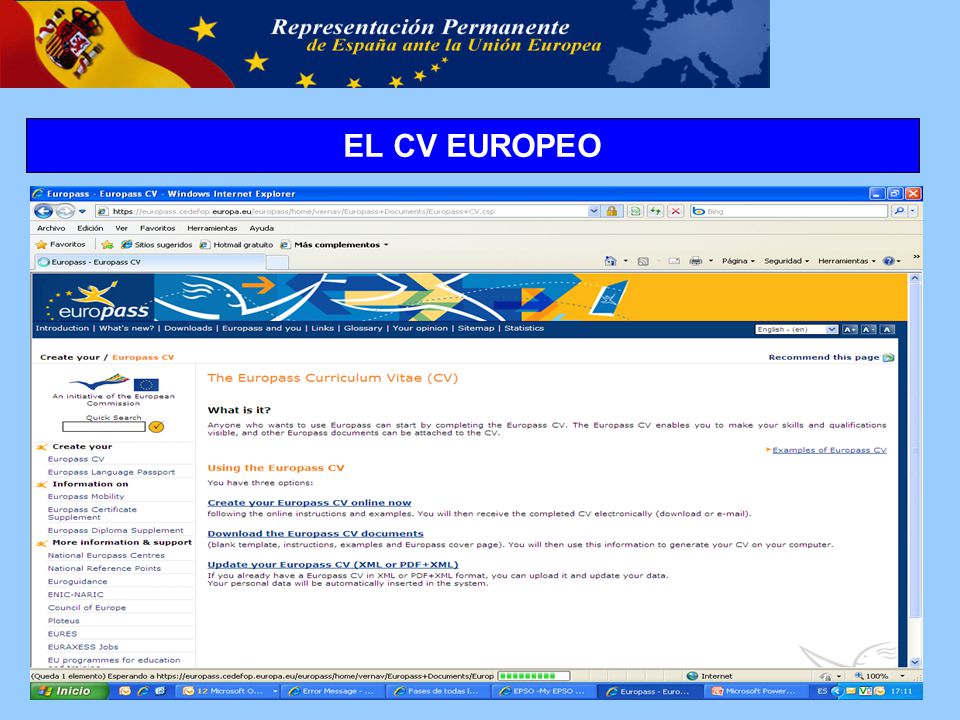Open the Sitemap link
Image resolution: width=960 pixels, height=720 pixels.
(x=476, y=328)
